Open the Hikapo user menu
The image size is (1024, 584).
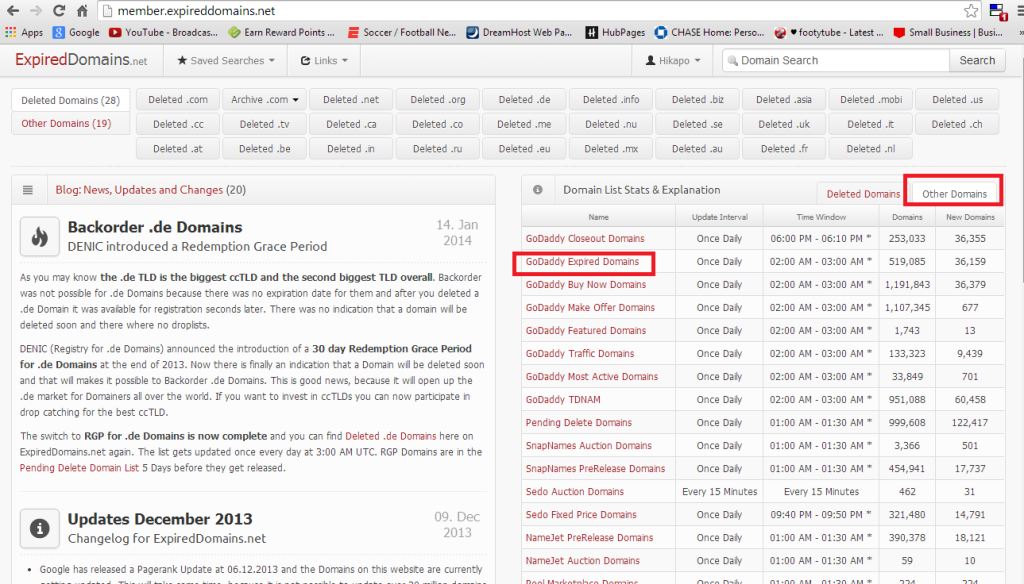click(673, 61)
